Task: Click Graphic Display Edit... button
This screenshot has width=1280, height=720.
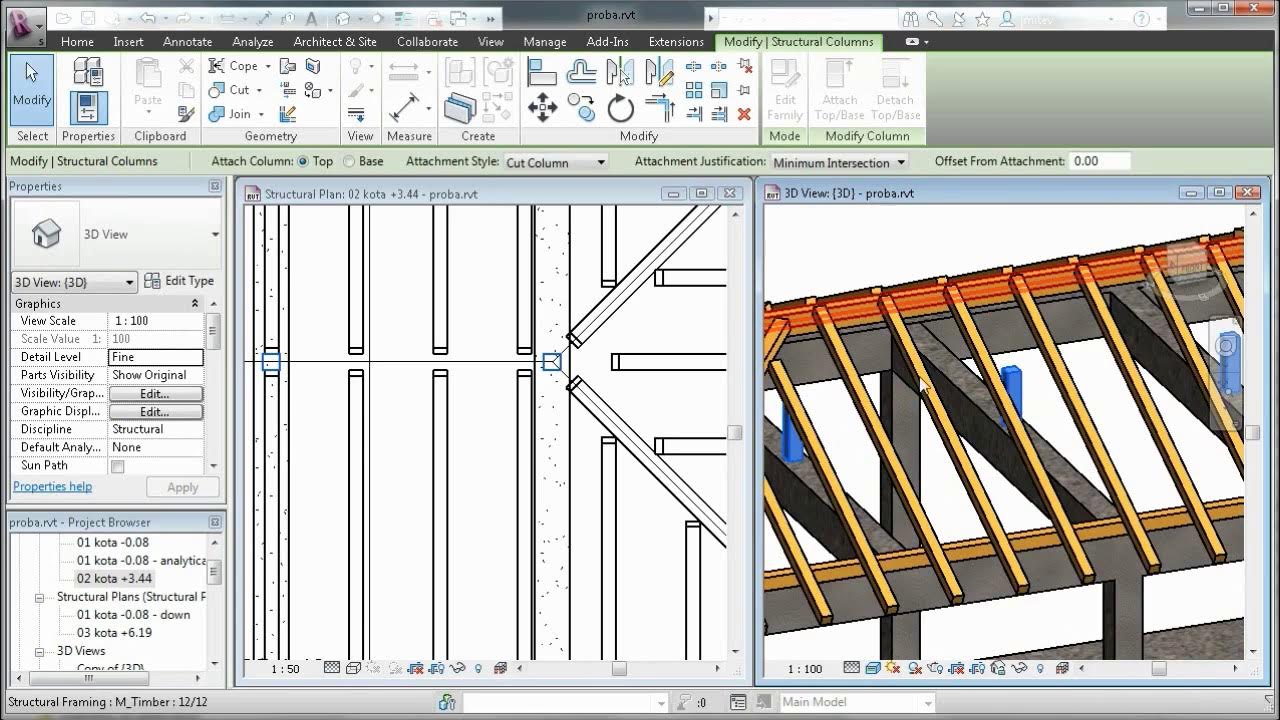Action: coord(155,412)
